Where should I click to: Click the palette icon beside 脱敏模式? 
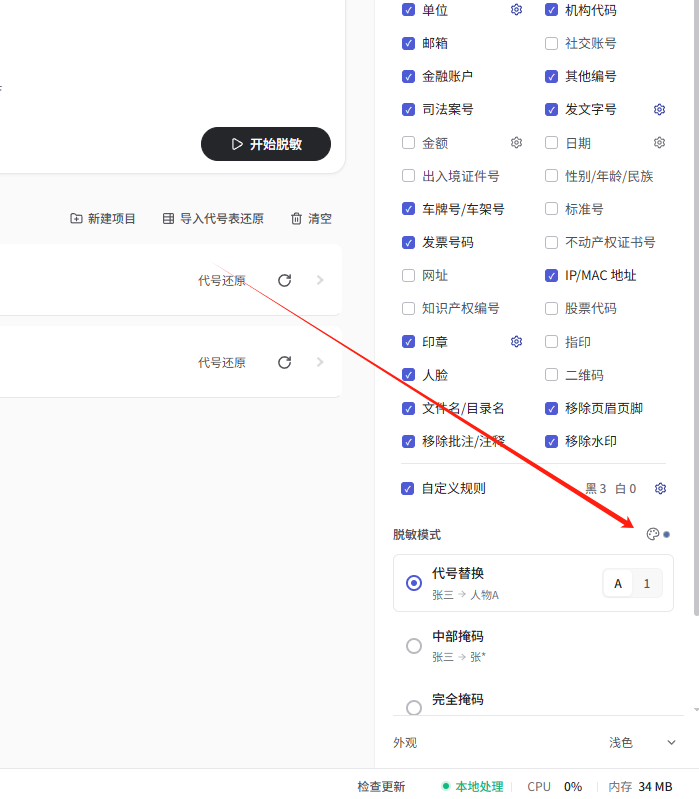click(x=653, y=534)
